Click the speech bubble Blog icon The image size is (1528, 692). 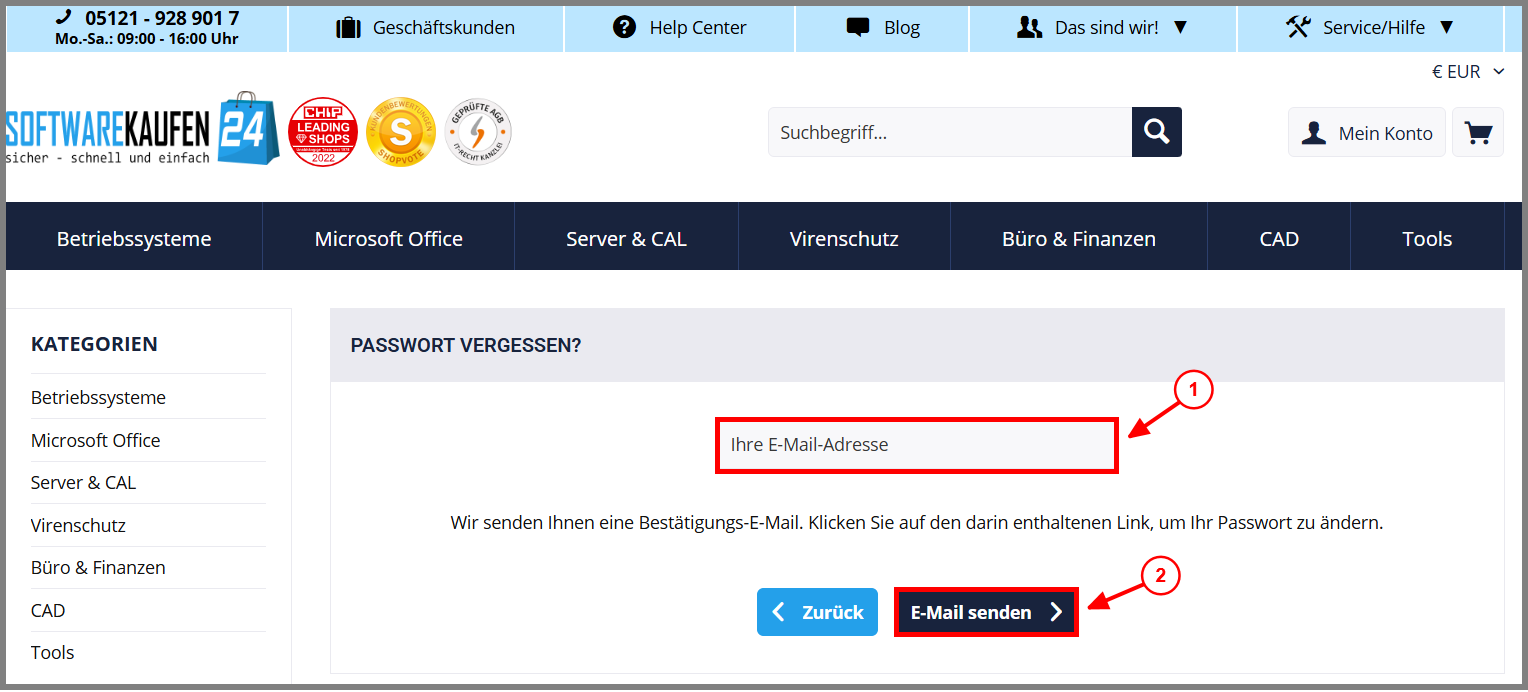(x=858, y=28)
